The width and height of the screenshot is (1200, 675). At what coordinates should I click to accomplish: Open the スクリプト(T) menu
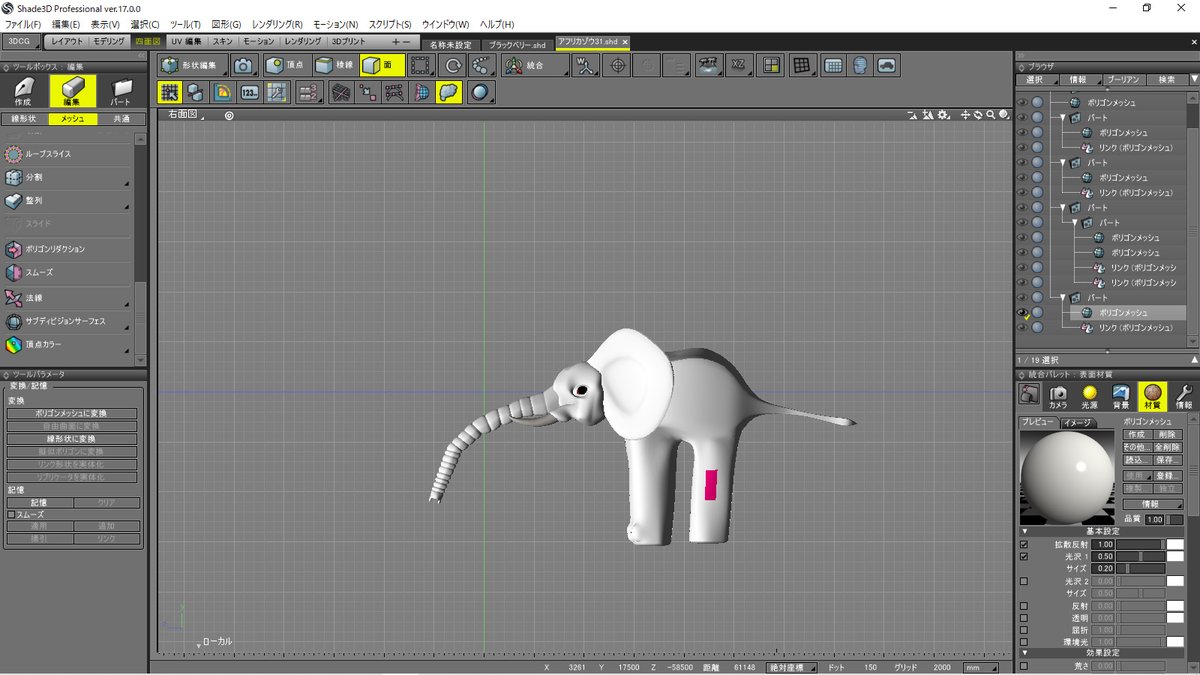click(392, 23)
